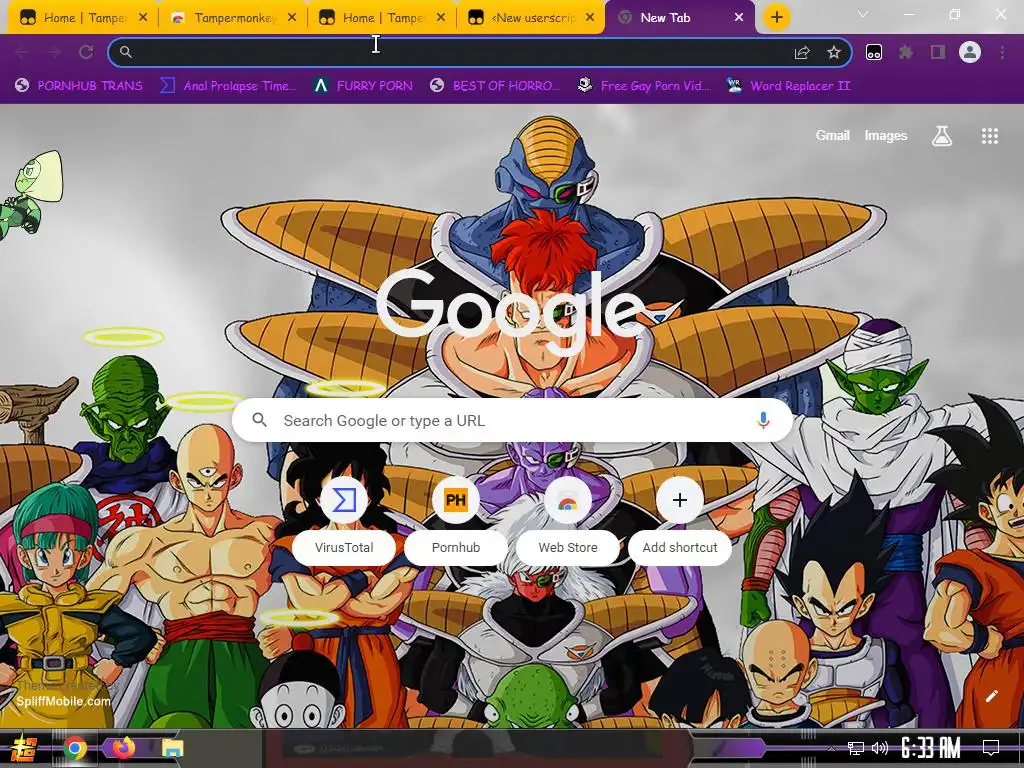Focus the Search Google or type a URL box
The height and width of the screenshot is (768, 1024).
click(513, 420)
